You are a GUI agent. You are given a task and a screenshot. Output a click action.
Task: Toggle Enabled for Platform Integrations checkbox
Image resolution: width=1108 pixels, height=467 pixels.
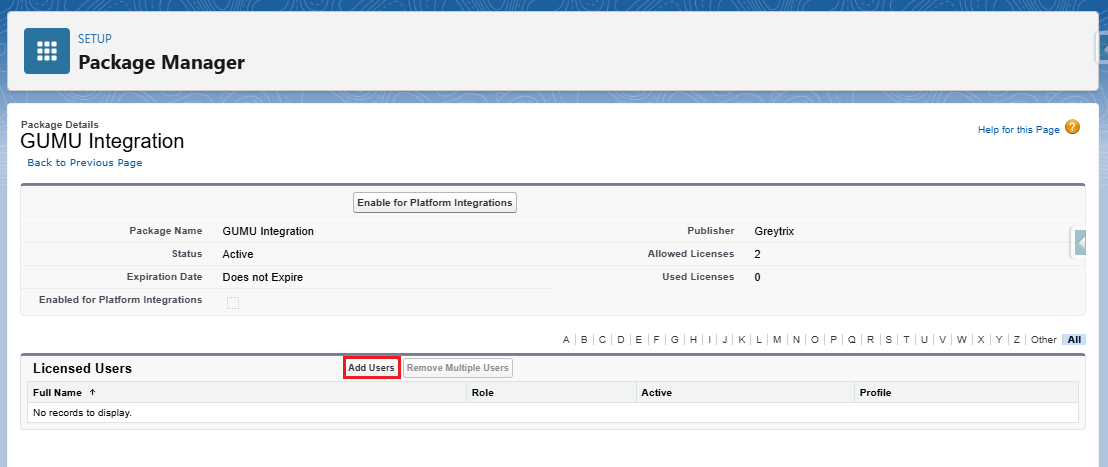click(x=232, y=302)
